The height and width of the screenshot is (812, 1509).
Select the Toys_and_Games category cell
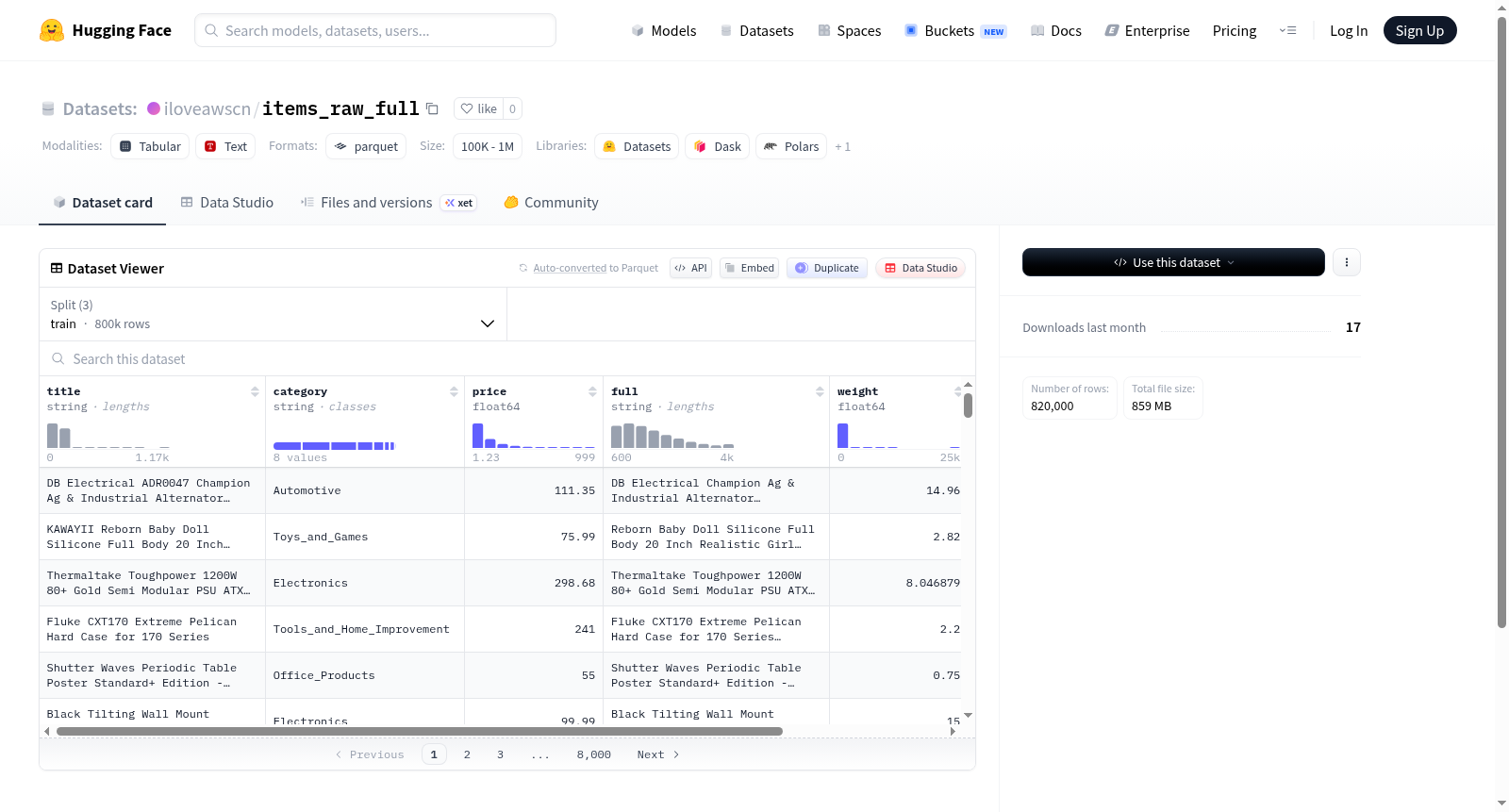click(365, 537)
